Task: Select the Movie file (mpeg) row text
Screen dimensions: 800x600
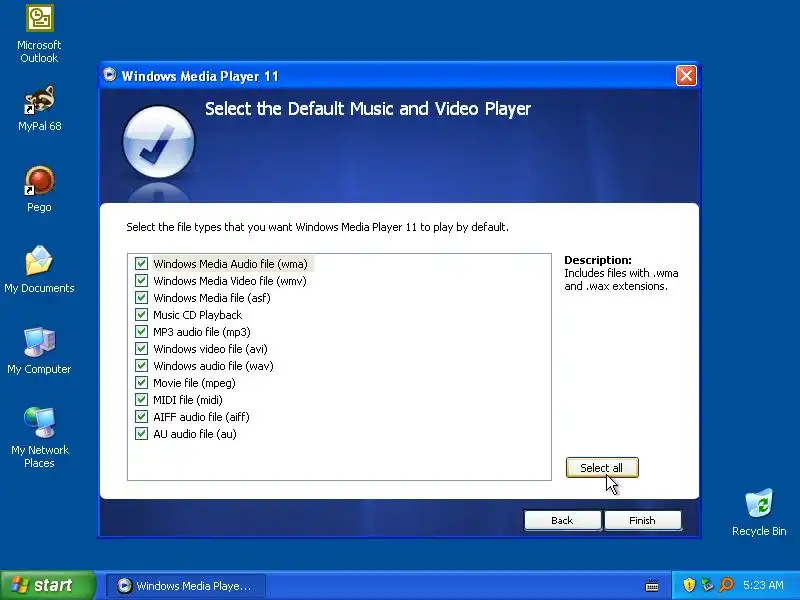Action: (x=194, y=383)
